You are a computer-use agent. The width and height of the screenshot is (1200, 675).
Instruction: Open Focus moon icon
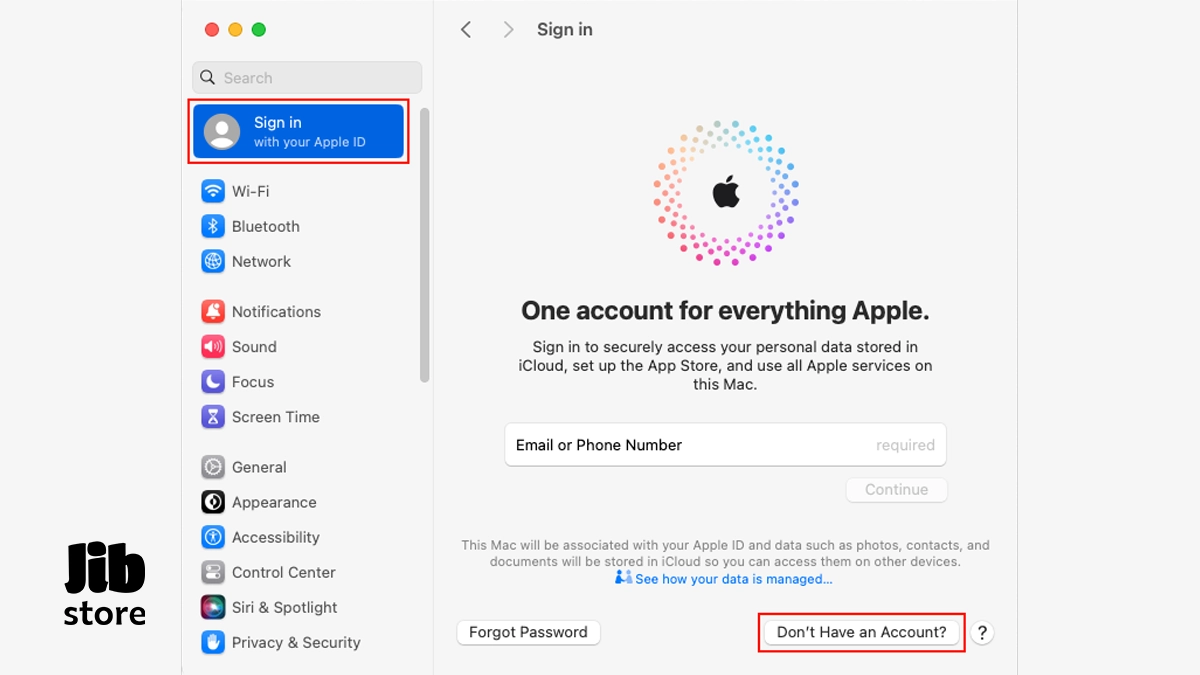213,382
